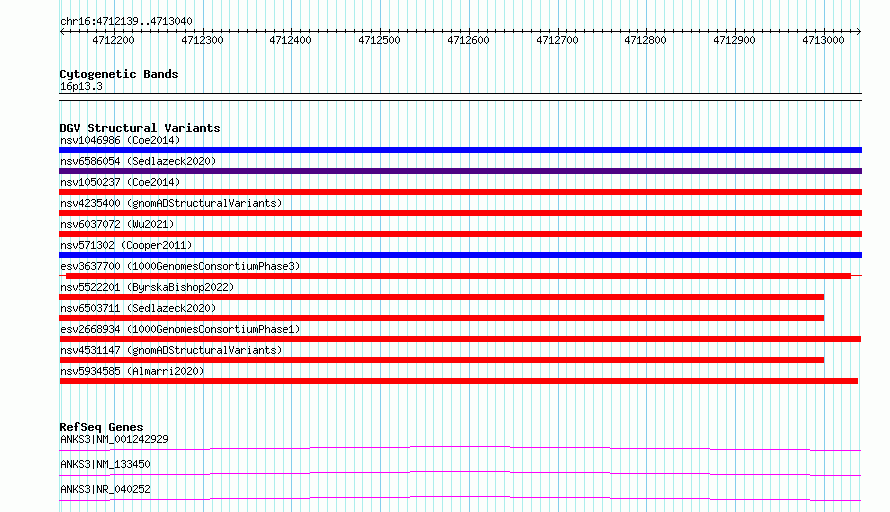Select the red nsv5934585 variant bar

point(459,381)
